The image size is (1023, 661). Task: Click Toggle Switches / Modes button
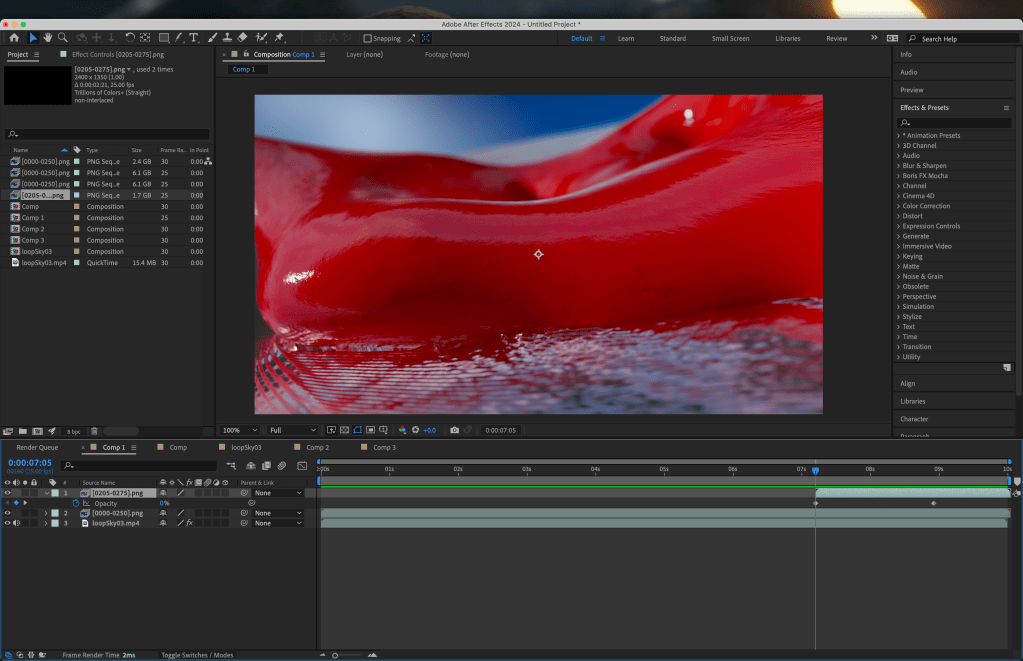(197, 655)
